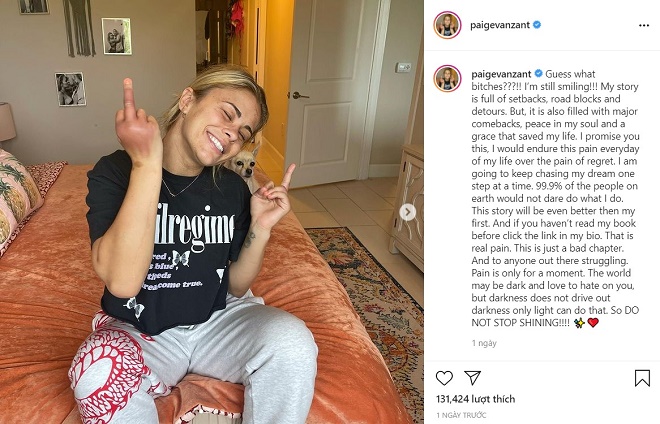Open paigevanzant profile from the caption username
The image size is (660, 424).
501,74
